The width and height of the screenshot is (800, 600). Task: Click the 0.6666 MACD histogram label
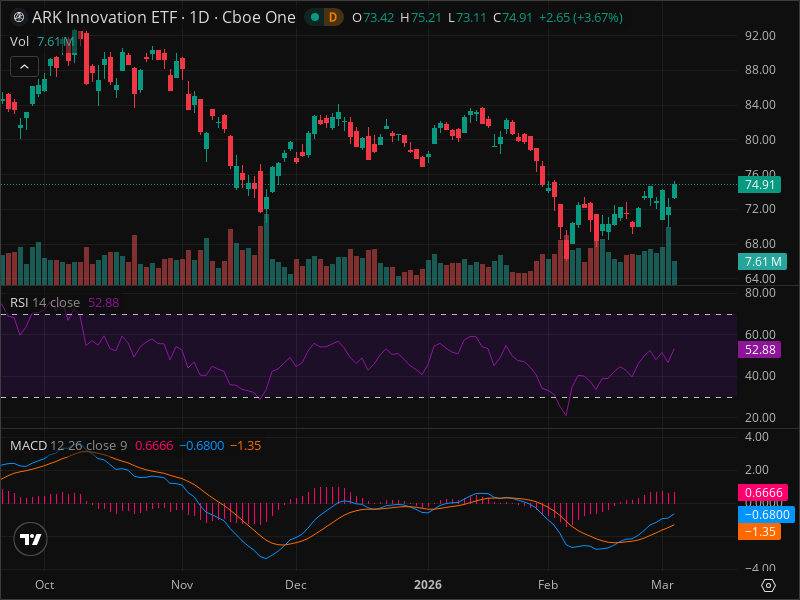point(763,492)
